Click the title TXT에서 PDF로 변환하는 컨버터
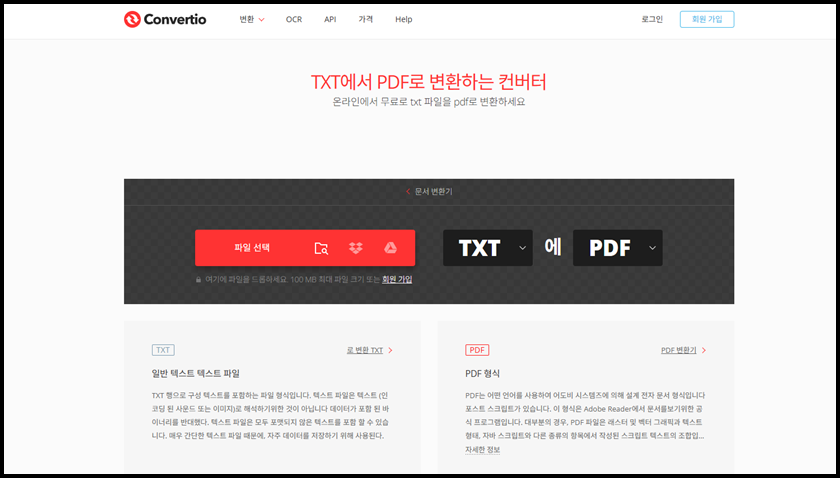This screenshot has height=478, width=840. tap(429, 82)
